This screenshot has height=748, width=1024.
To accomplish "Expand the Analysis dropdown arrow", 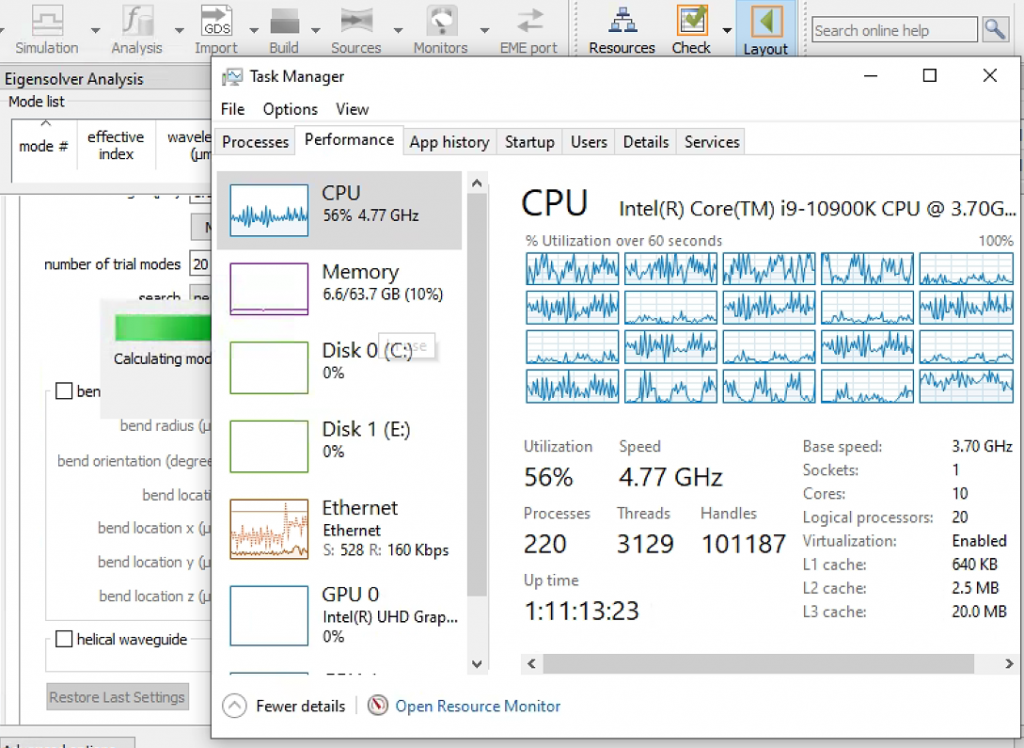I will 179,30.
